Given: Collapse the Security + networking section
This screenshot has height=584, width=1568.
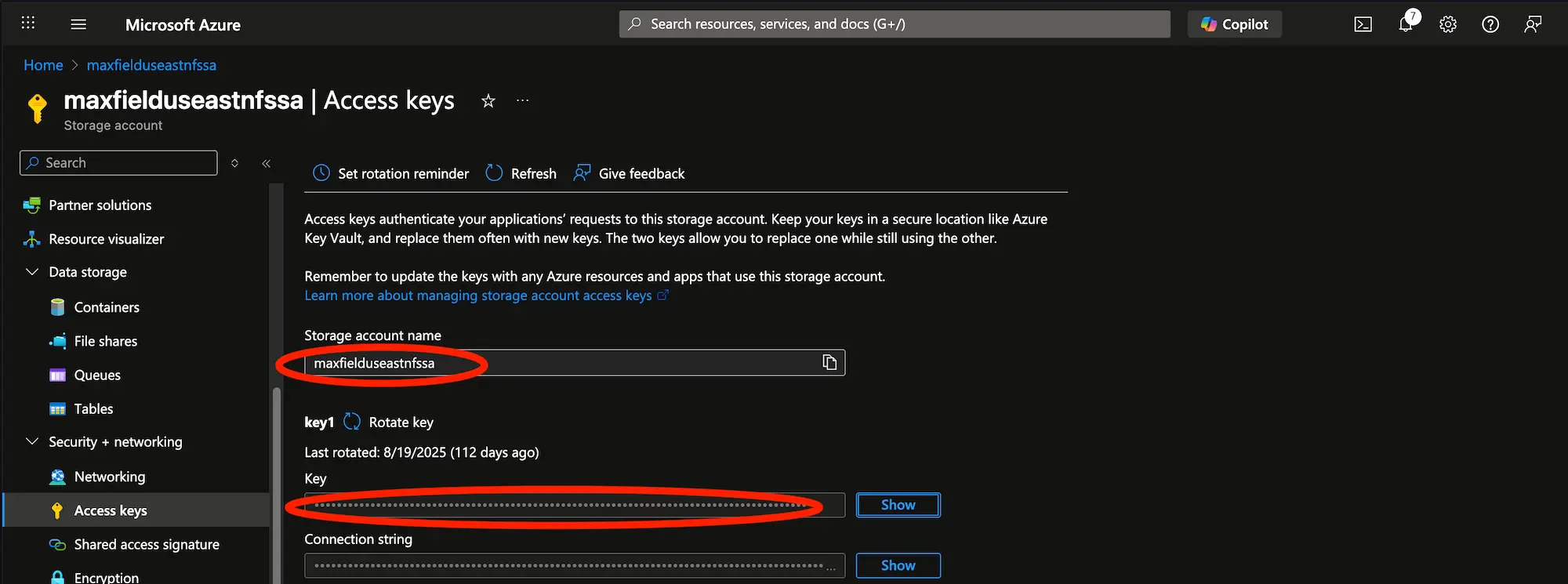Looking at the screenshot, I should (32, 441).
